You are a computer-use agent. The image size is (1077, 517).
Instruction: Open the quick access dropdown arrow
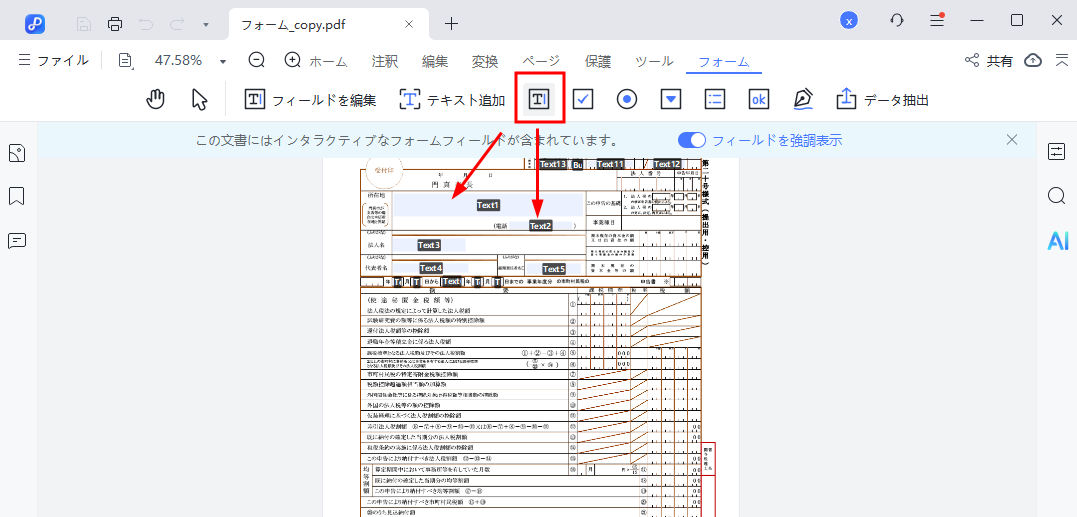(206, 25)
